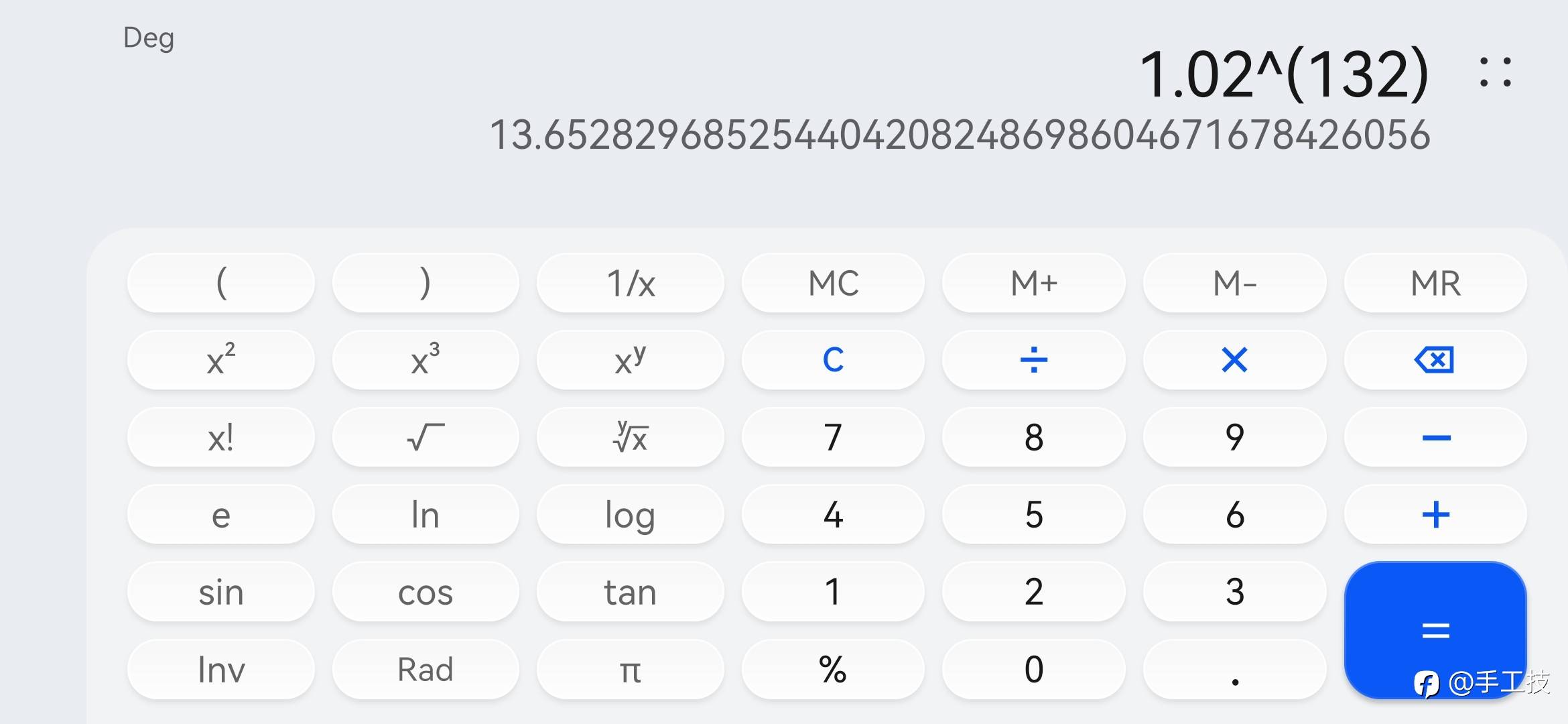The width and height of the screenshot is (1568, 724).
Task: Tap the 1.02^(132) expression display
Action: point(1284,74)
